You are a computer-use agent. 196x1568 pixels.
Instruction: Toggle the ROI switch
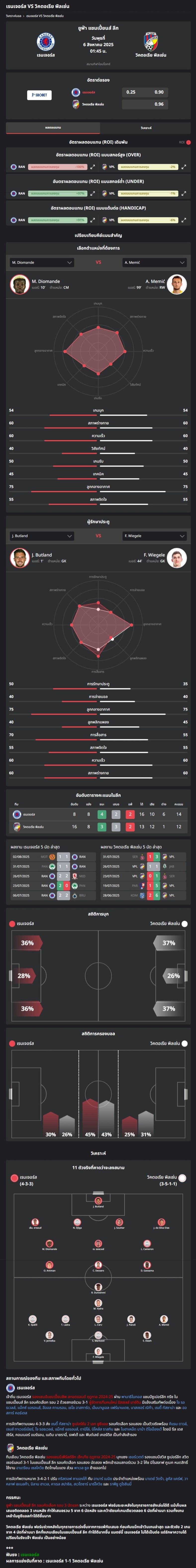[188, 142]
